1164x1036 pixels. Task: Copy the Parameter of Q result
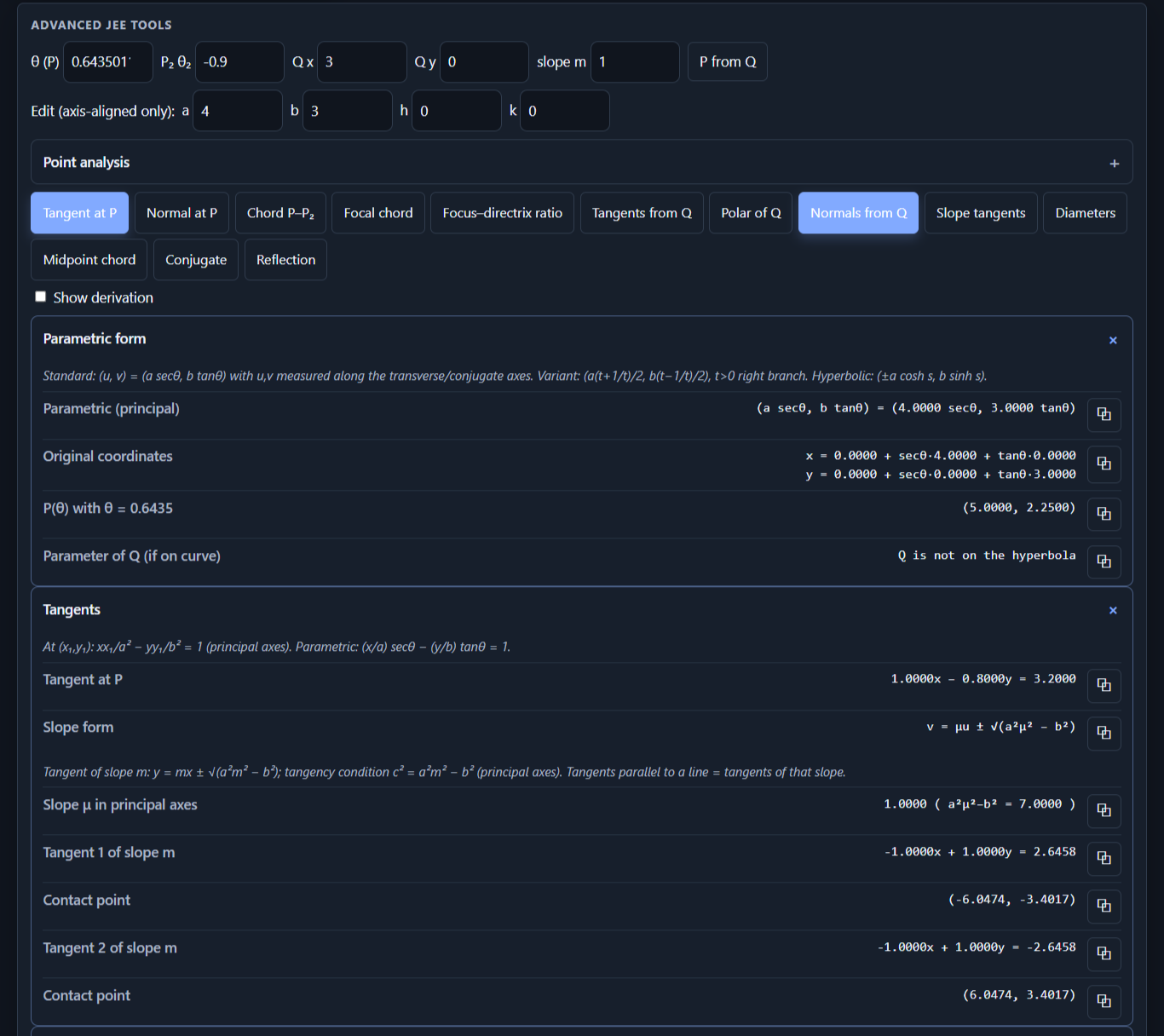point(1103,562)
